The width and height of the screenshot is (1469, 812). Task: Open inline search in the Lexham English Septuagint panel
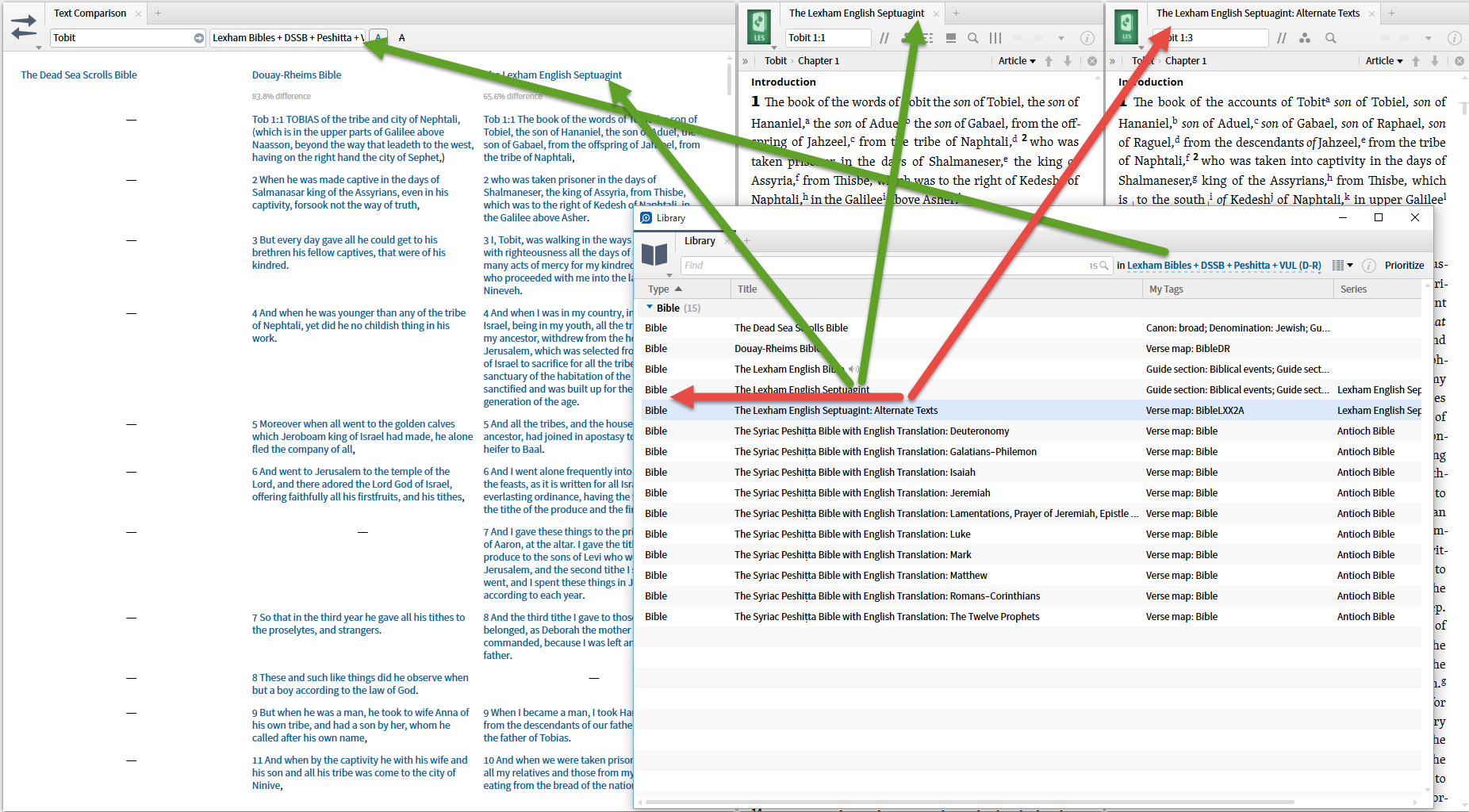pos(972,38)
